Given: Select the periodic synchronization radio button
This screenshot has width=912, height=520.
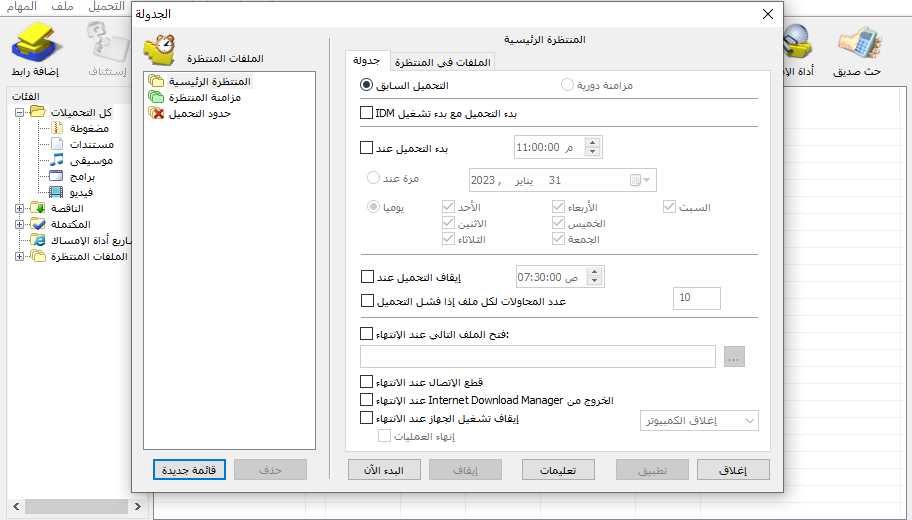Looking at the screenshot, I should (567, 85).
